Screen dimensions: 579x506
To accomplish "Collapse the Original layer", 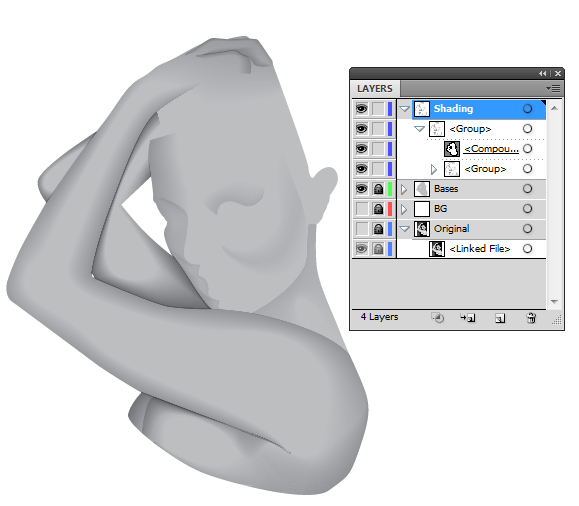I will pos(405,229).
